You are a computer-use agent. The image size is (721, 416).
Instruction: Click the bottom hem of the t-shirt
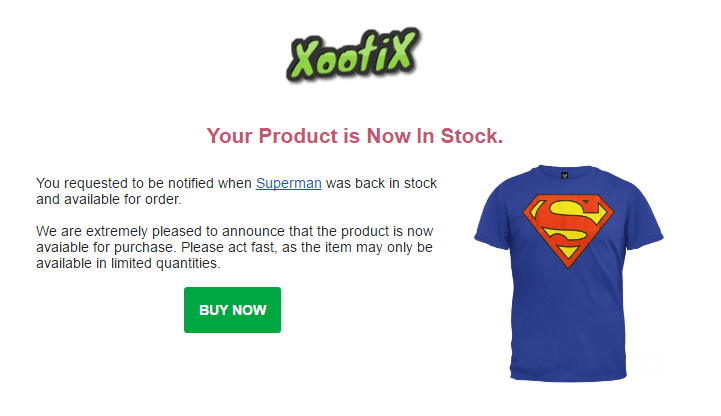pyautogui.click(x=569, y=375)
